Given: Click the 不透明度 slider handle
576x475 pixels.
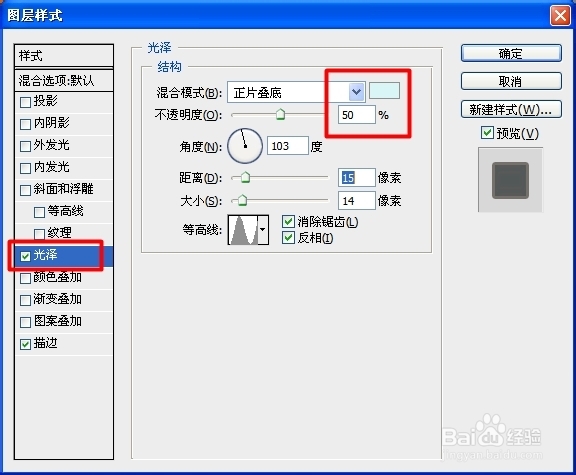Looking at the screenshot, I should pos(280,114).
